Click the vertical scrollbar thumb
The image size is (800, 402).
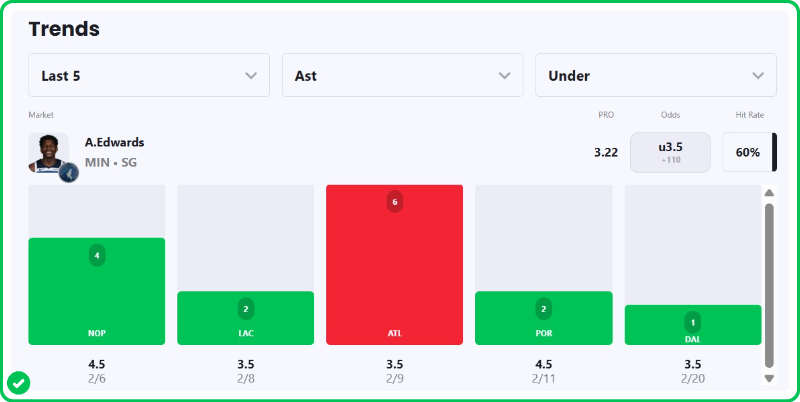[769, 285]
